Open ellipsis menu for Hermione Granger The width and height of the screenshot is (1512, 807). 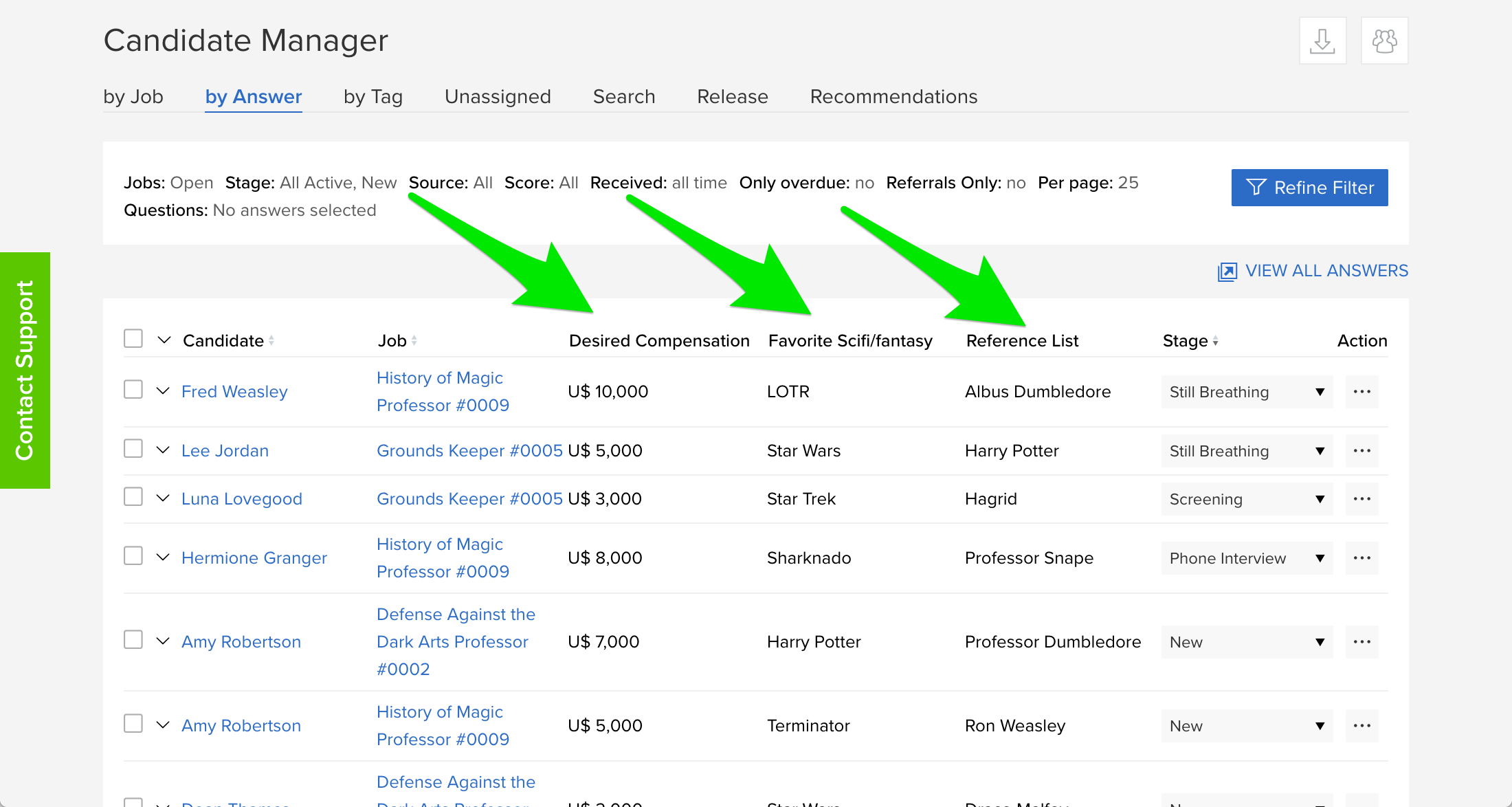point(1361,558)
